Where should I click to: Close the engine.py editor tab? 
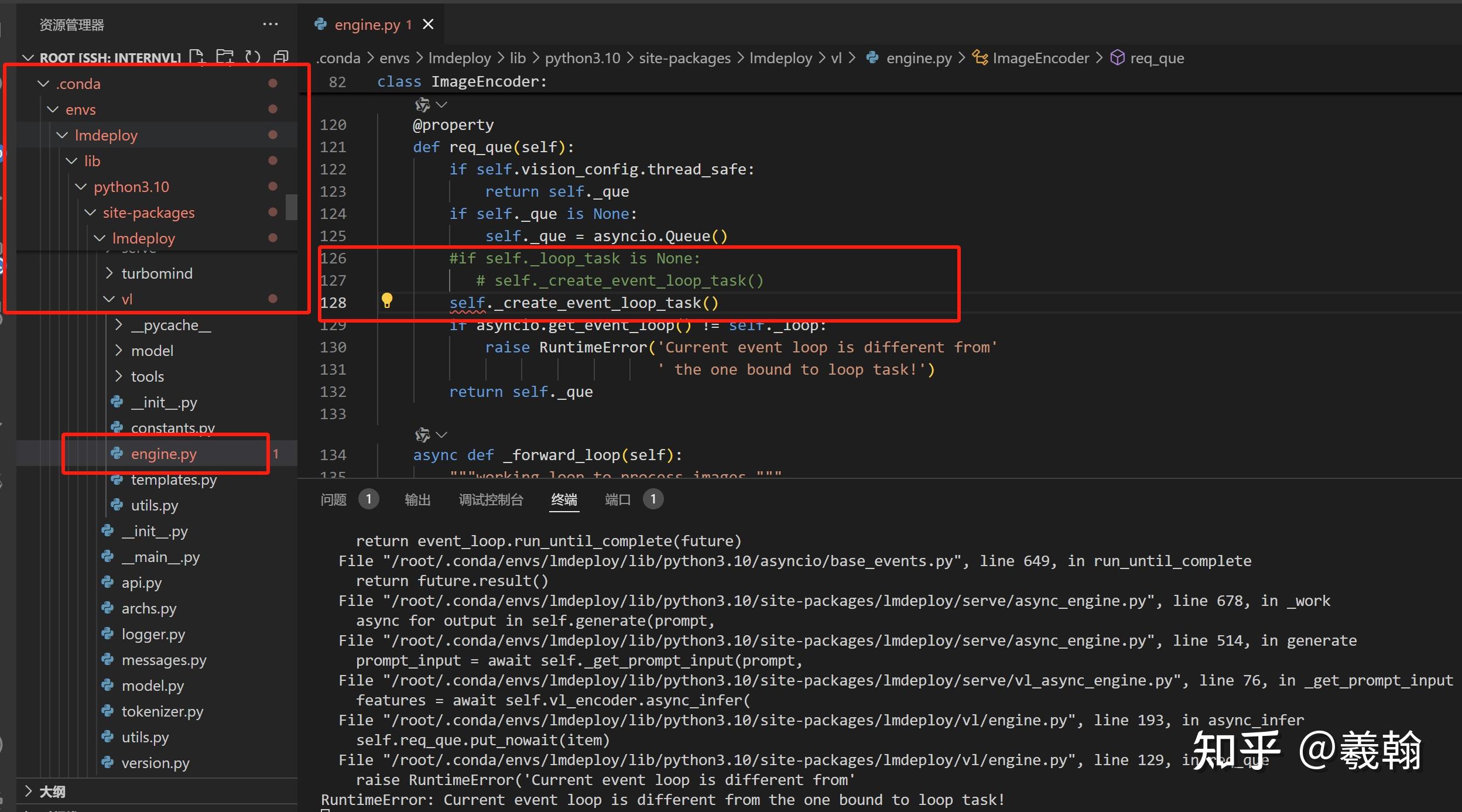click(x=429, y=25)
